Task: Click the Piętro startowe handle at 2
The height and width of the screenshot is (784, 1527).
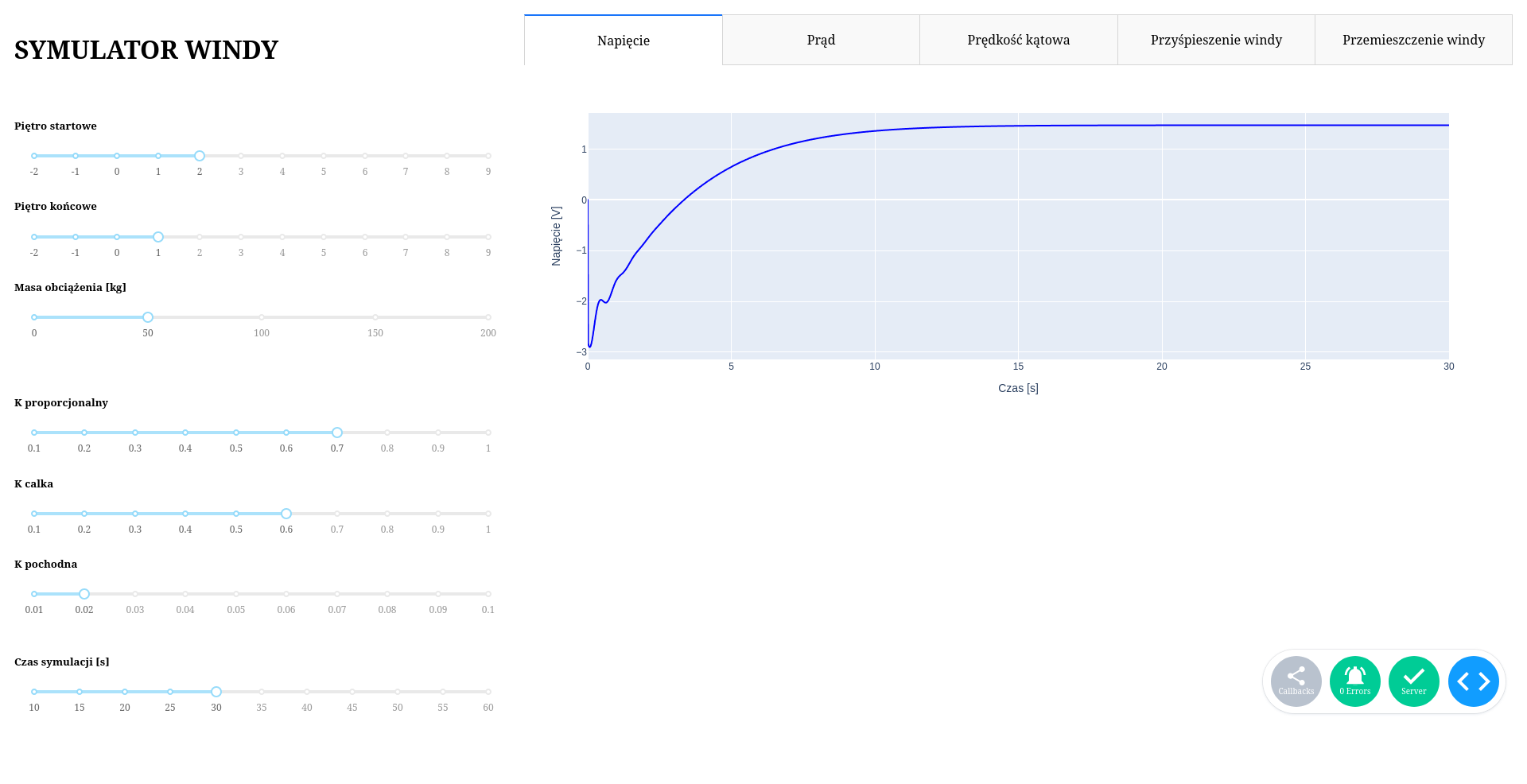Action: pyautogui.click(x=200, y=156)
